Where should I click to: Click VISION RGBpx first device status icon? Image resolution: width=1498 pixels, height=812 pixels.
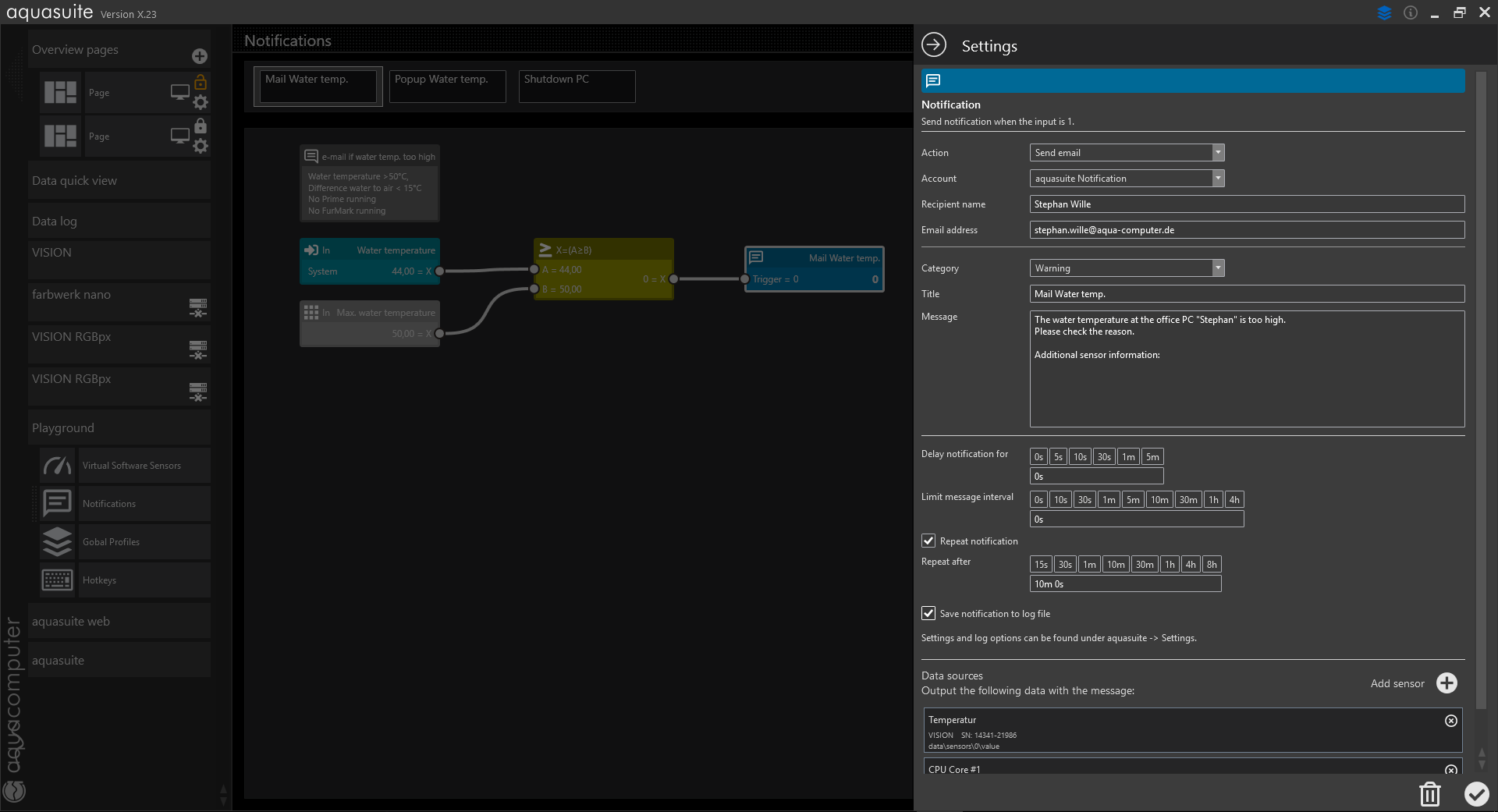pyautogui.click(x=198, y=350)
